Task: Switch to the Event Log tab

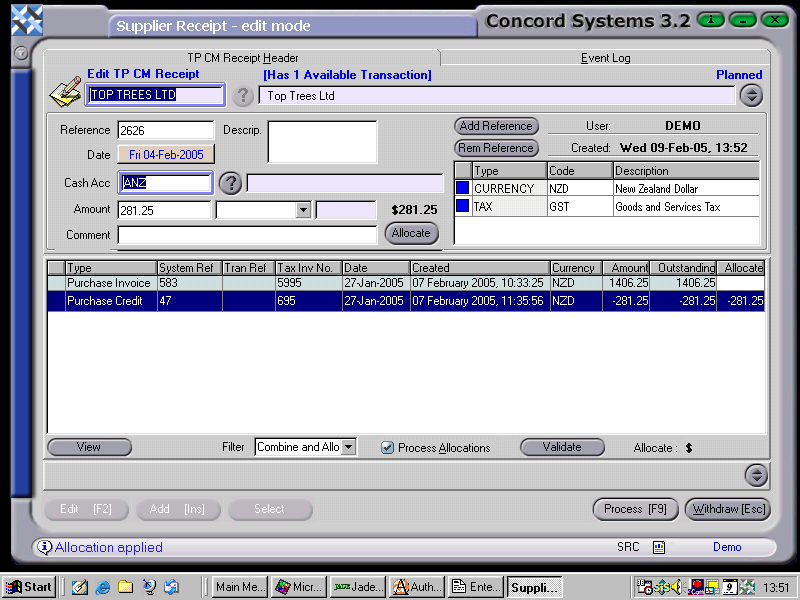Action: 605,57
